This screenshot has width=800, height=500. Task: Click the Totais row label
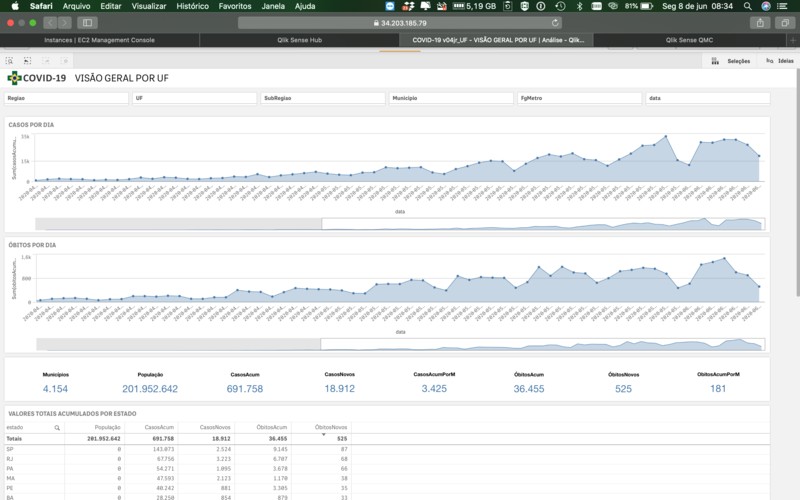(14, 438)
